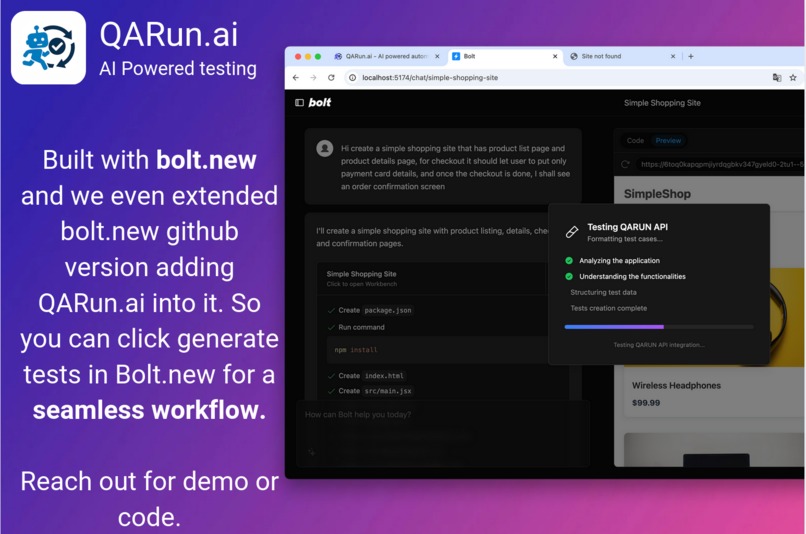Reload the preview with its refresh icon
Viewport: 806px width, 534px height.
(x=625, y=164)
